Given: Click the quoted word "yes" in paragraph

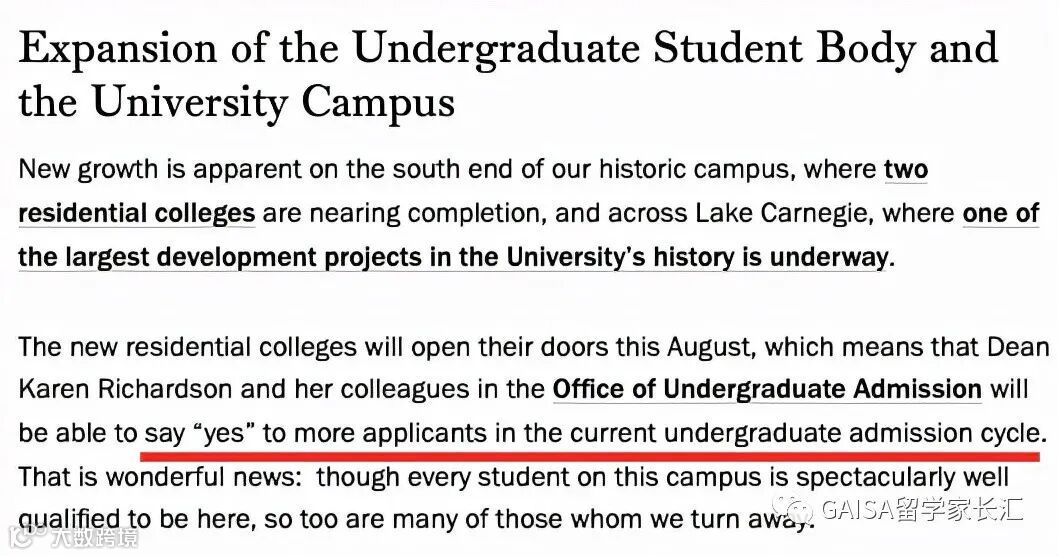Looking at the screenshot, I should point(225,433).
